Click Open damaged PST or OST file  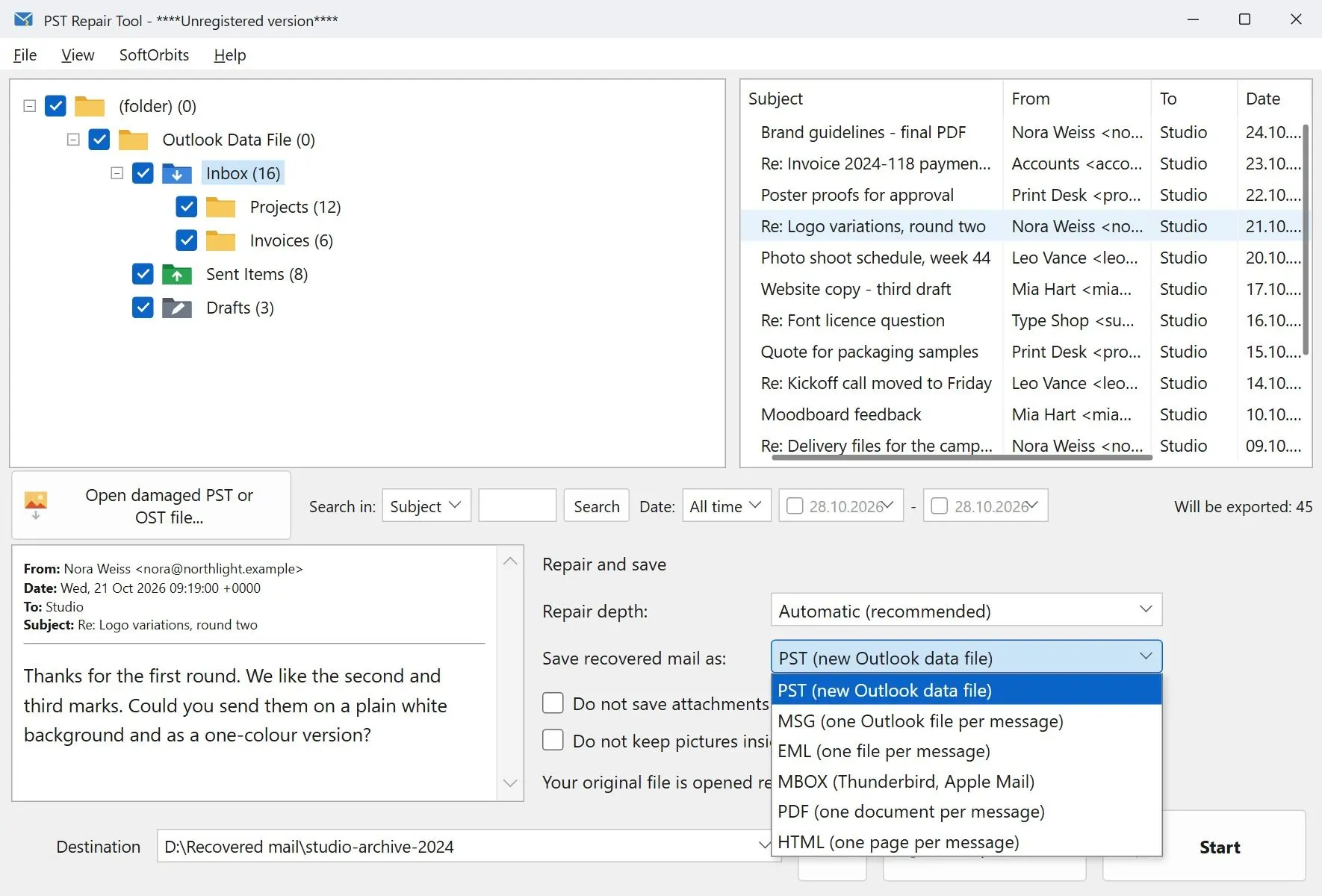point(152,505)
